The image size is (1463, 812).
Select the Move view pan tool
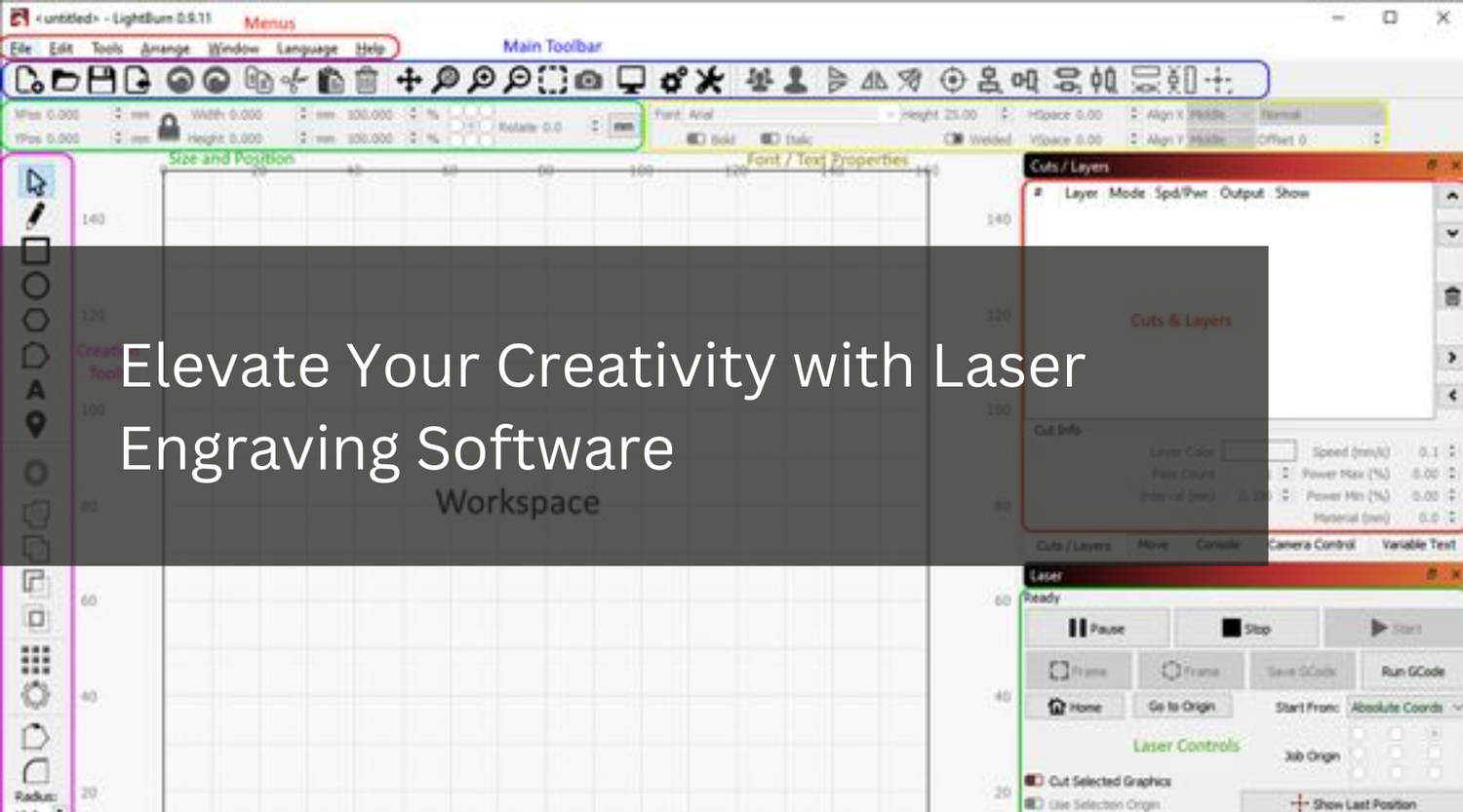coord(409,80)
